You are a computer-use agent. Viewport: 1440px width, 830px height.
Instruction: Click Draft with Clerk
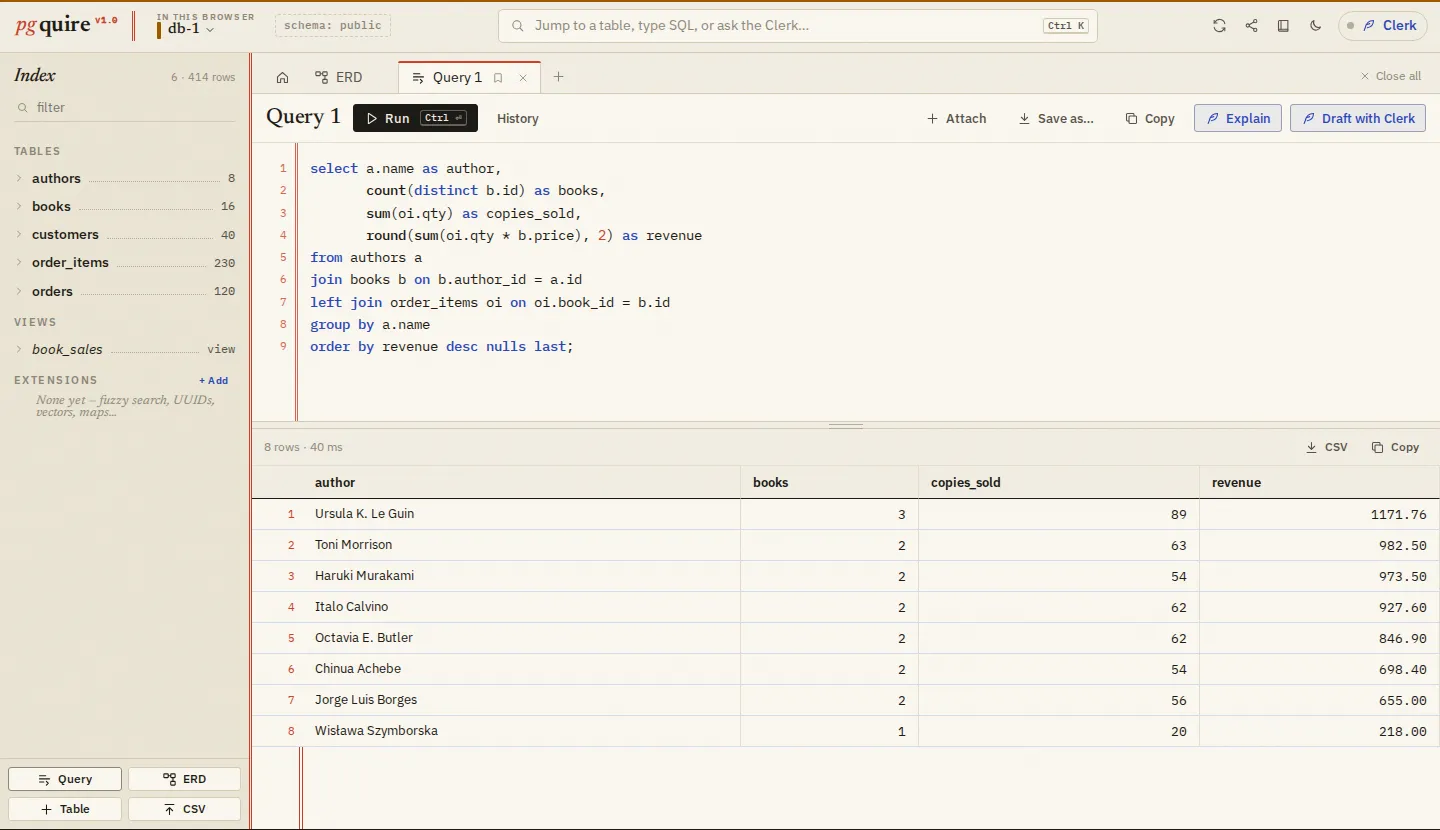point(1358,118)
